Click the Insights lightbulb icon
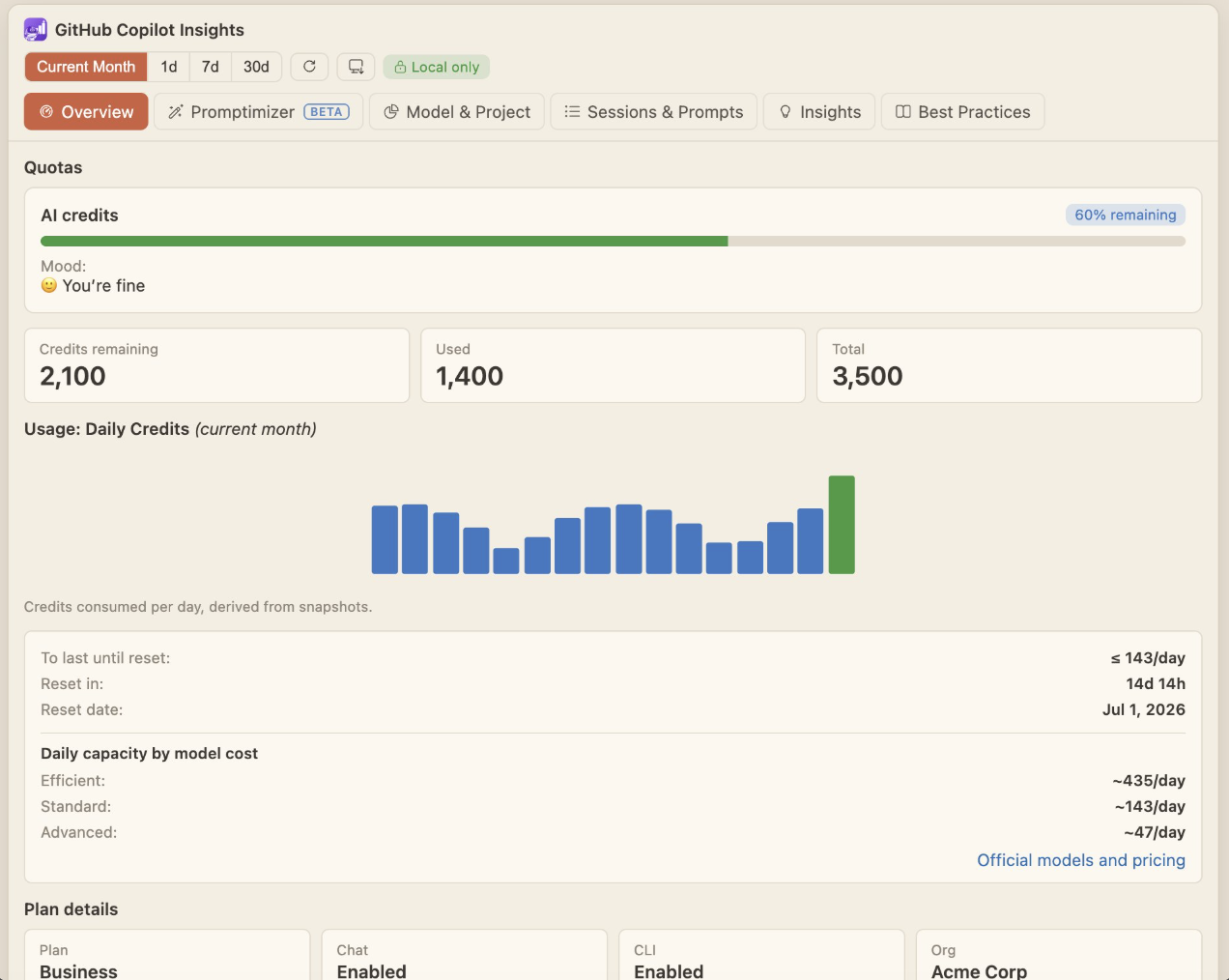 pyautogui.click(x=786, y=112)
